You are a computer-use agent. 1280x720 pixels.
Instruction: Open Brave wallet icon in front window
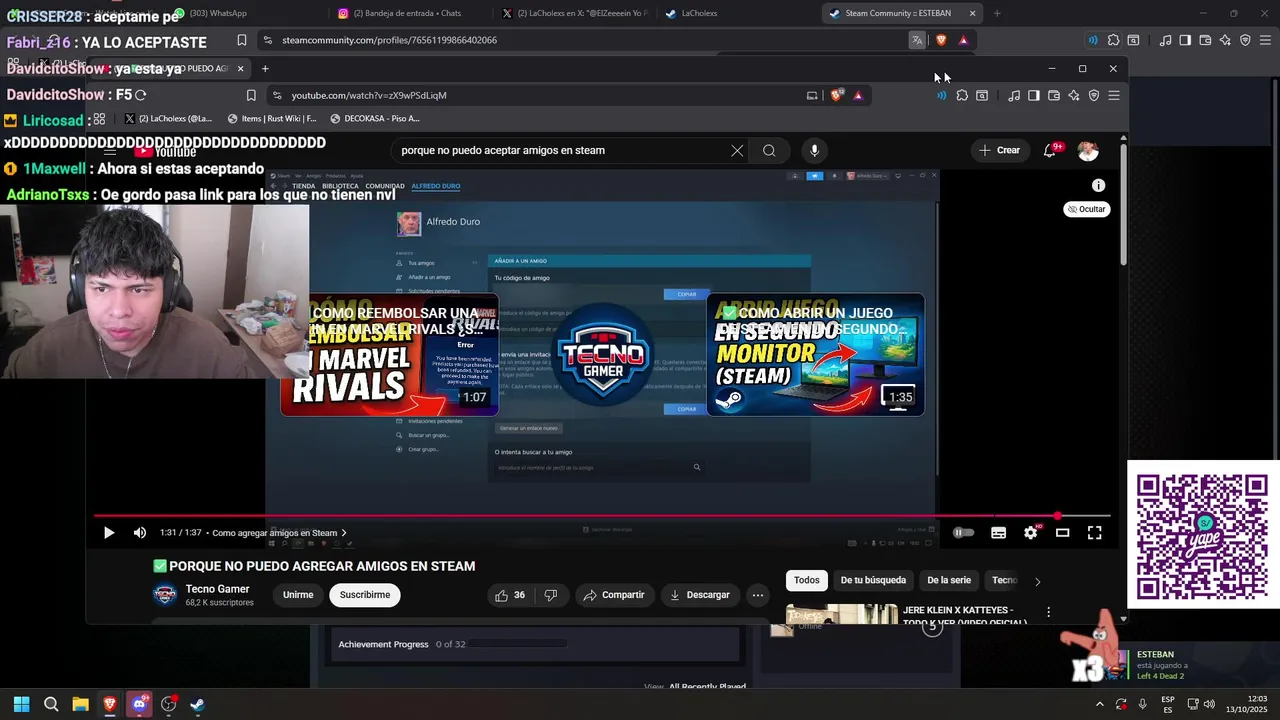pos(1053,95)
